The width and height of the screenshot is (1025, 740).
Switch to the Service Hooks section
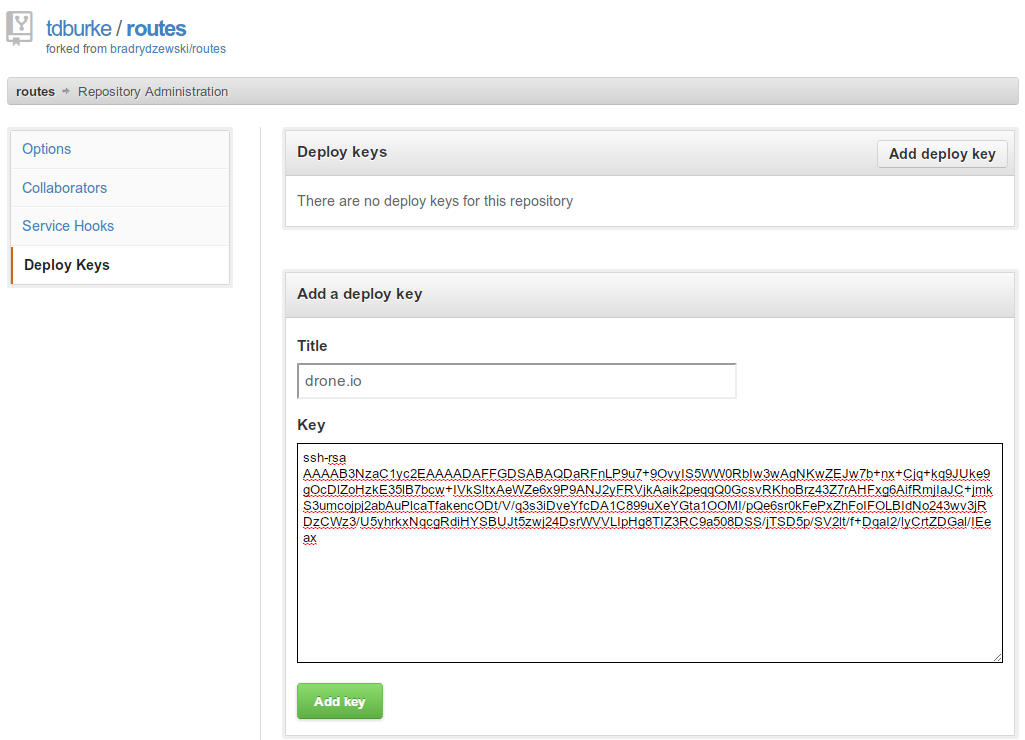pyautogui.click(x=68, y=226)
